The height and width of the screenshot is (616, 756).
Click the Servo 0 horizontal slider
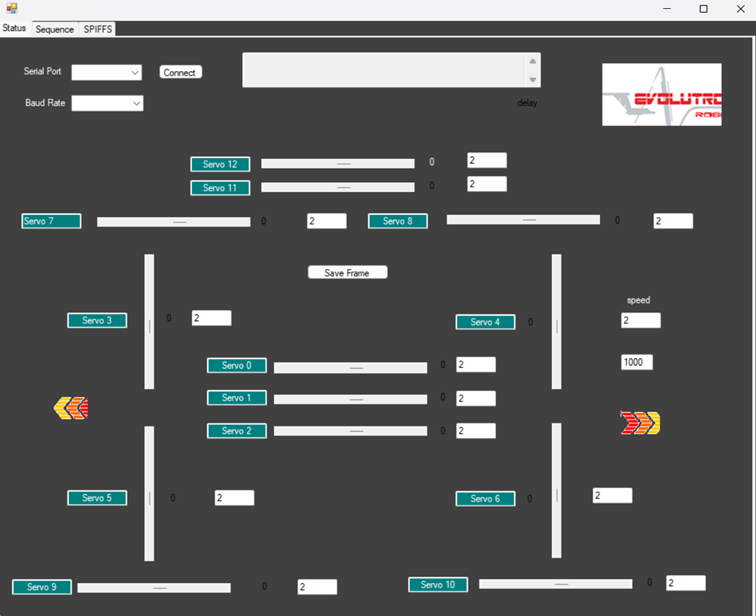(350, 368)
